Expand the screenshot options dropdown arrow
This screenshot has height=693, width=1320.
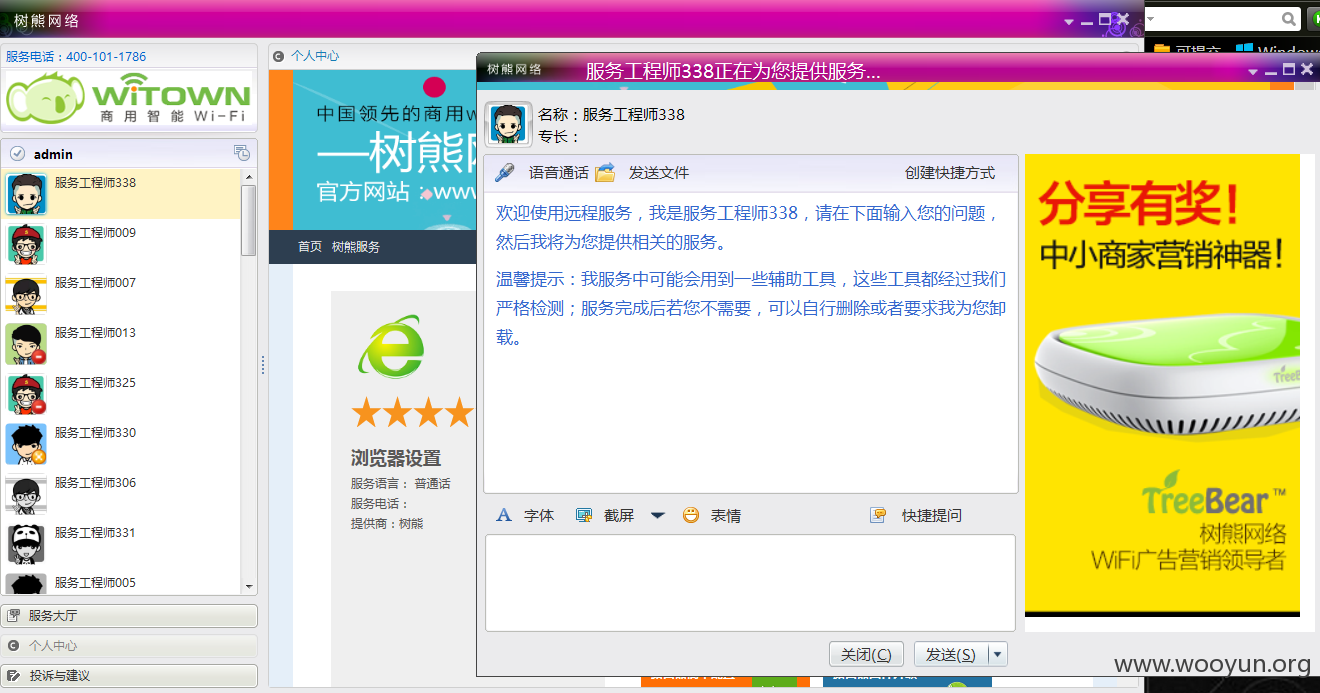pyautogui.click(x=657, y=516)
